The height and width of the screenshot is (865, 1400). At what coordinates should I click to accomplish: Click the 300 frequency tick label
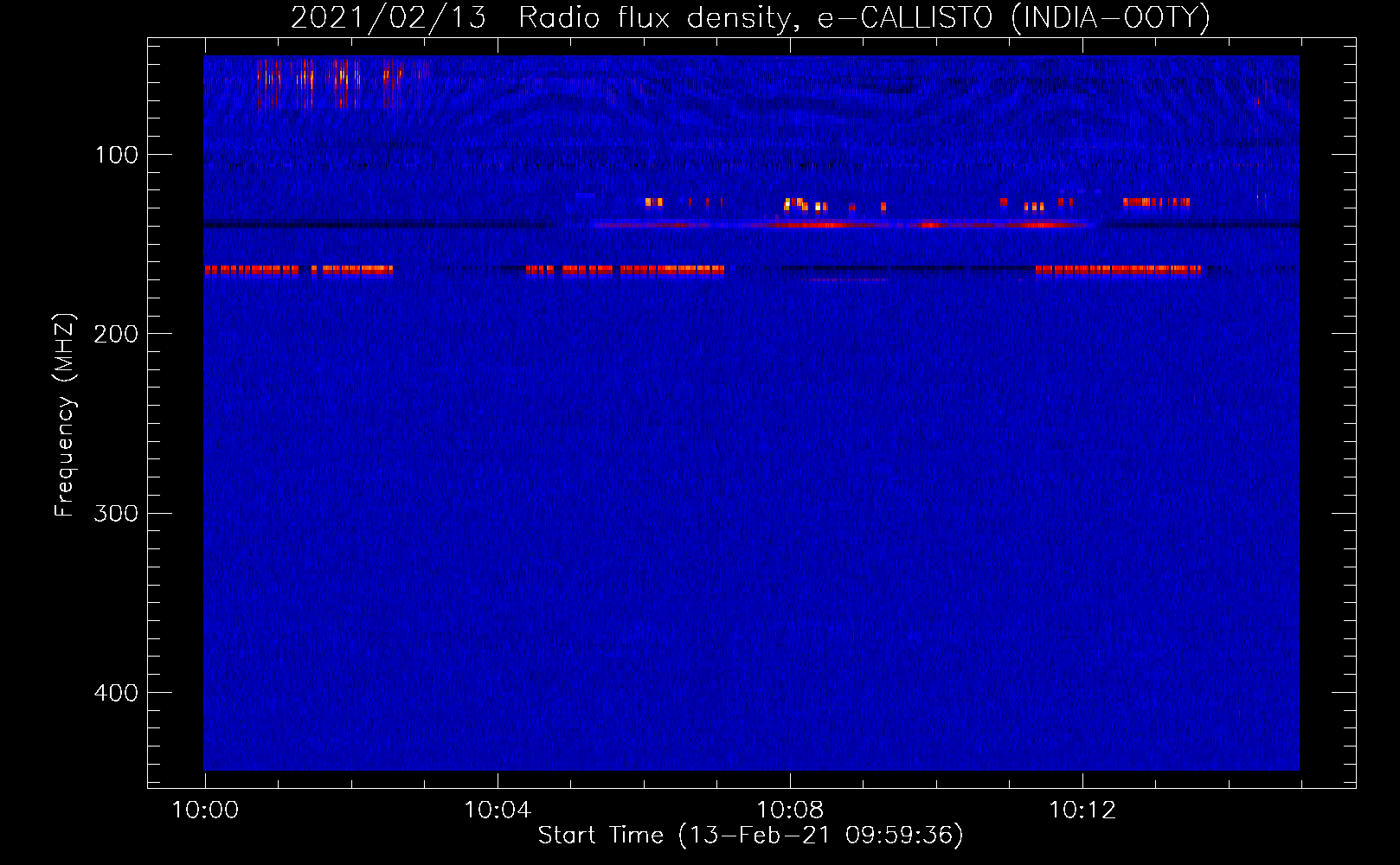point(117,514)
